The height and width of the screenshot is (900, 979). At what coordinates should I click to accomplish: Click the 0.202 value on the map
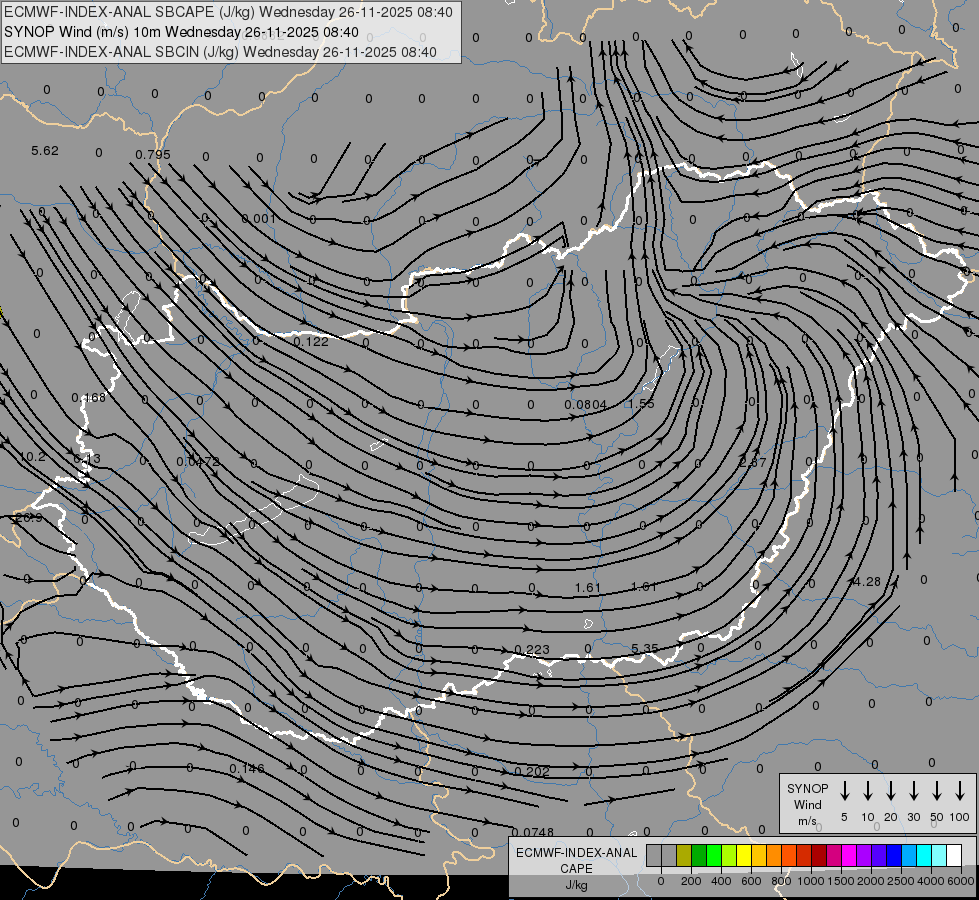point(532,771)
